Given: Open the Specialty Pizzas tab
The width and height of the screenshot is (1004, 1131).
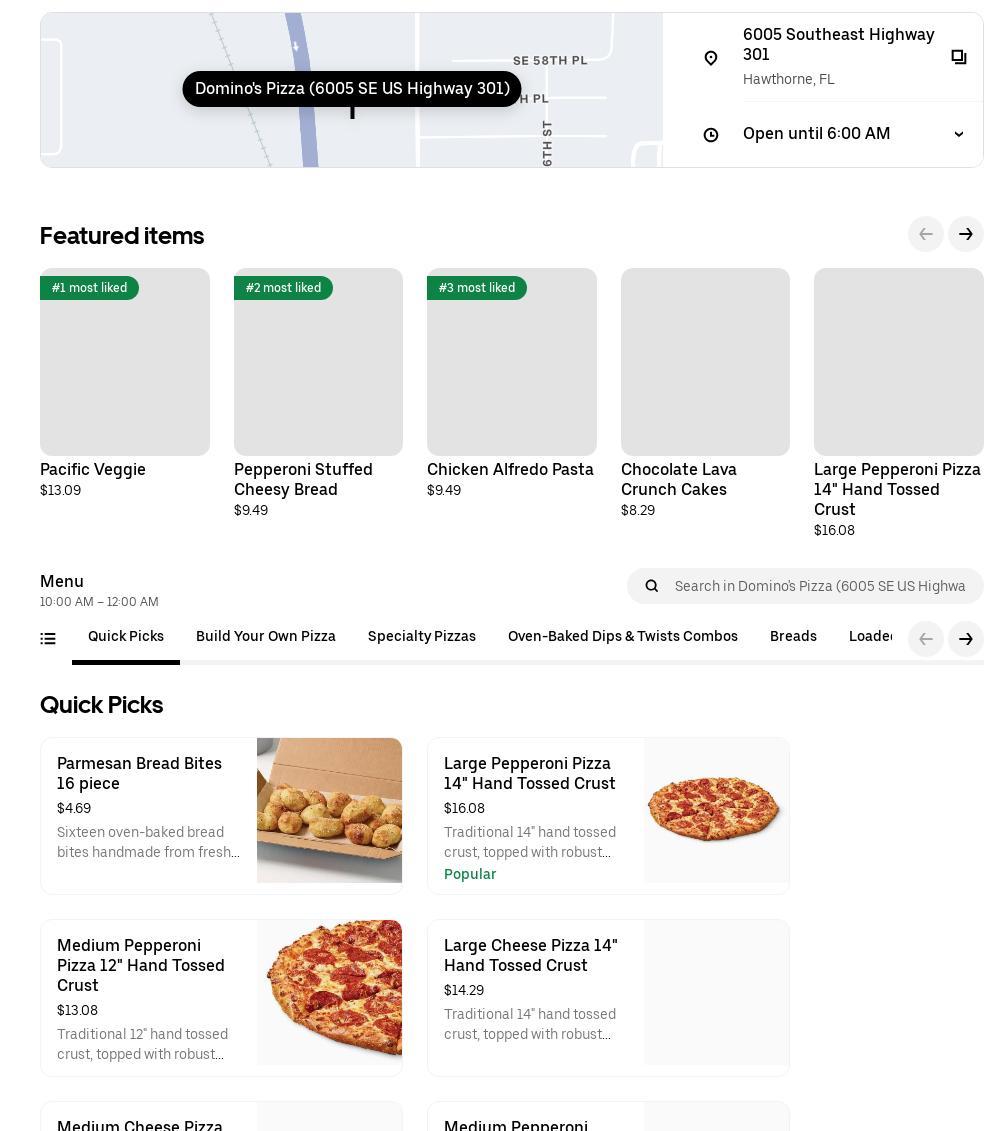Looking at the screenshot, I should 422,637.
